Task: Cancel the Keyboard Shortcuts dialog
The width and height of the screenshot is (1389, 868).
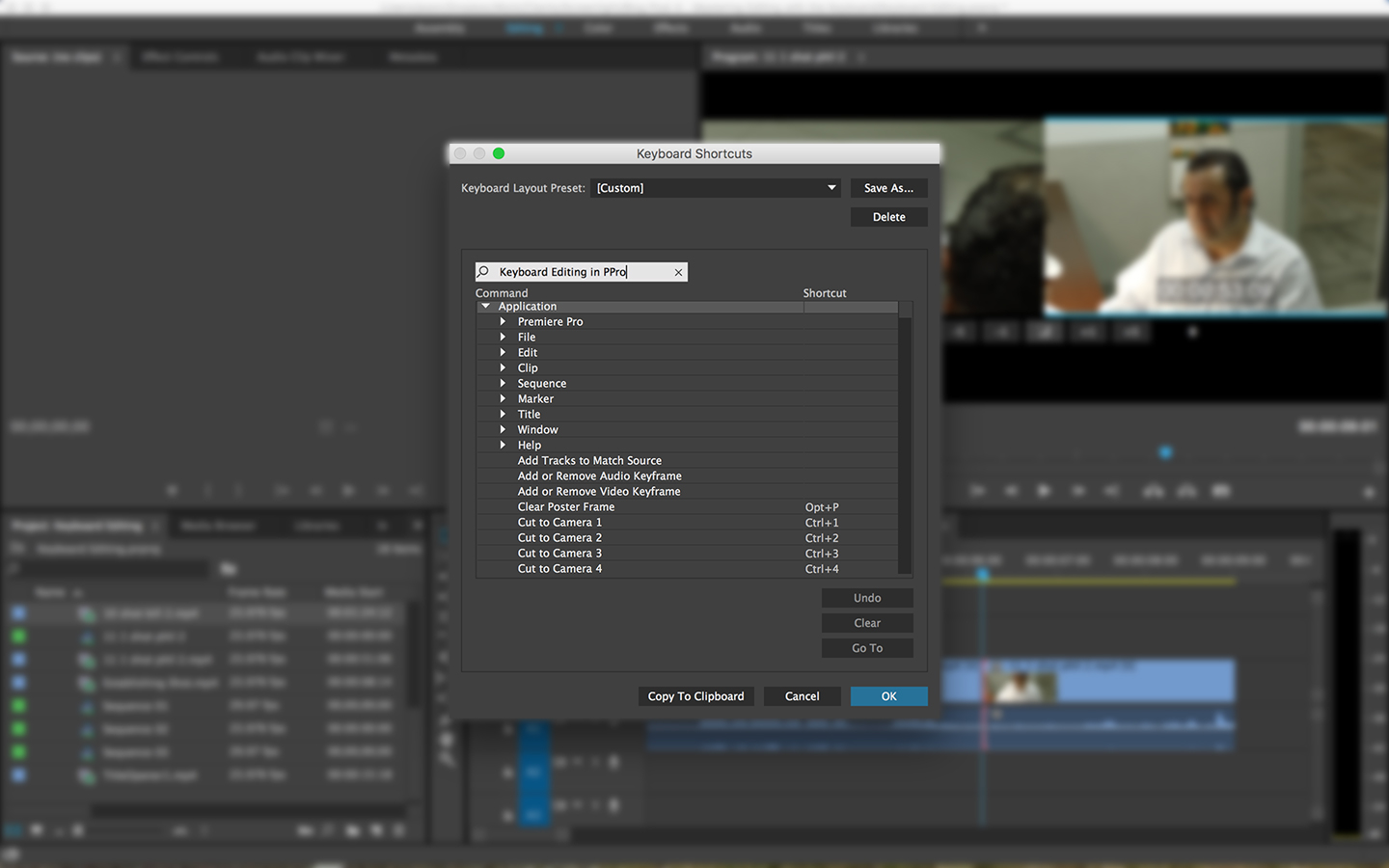Action: tap(802, 696)
